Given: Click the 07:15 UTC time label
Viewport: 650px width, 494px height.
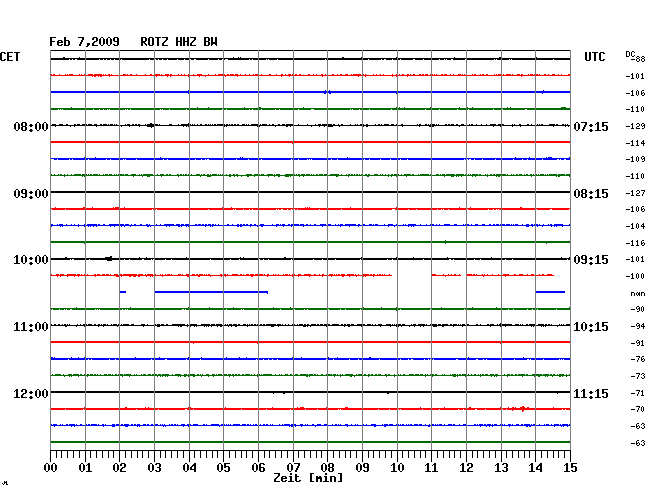Looking at the screenshot, I should click(591, 126).
